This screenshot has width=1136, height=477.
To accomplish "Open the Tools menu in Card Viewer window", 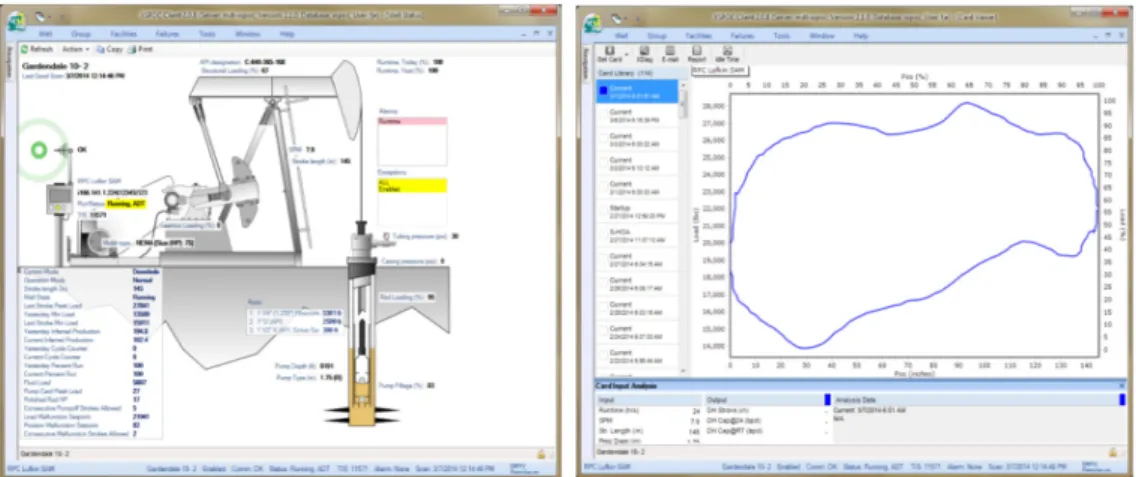I will tap(782, 35).
